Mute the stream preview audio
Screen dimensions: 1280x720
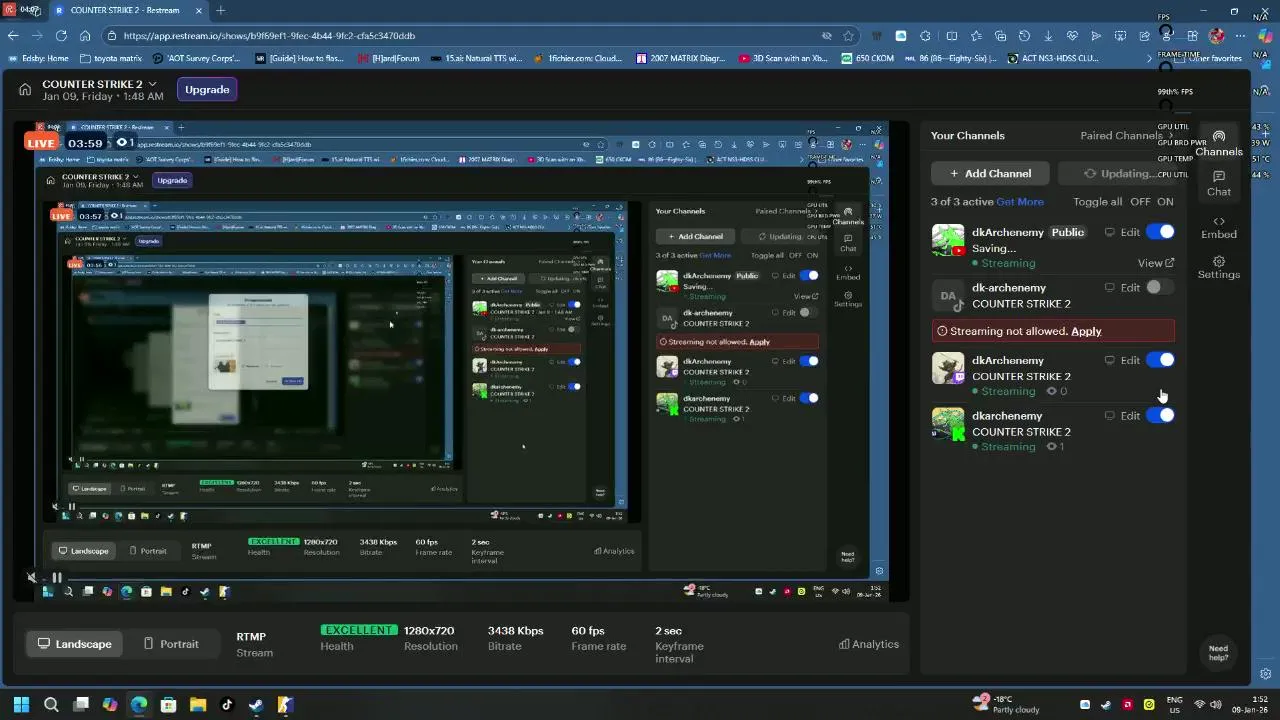32,577
